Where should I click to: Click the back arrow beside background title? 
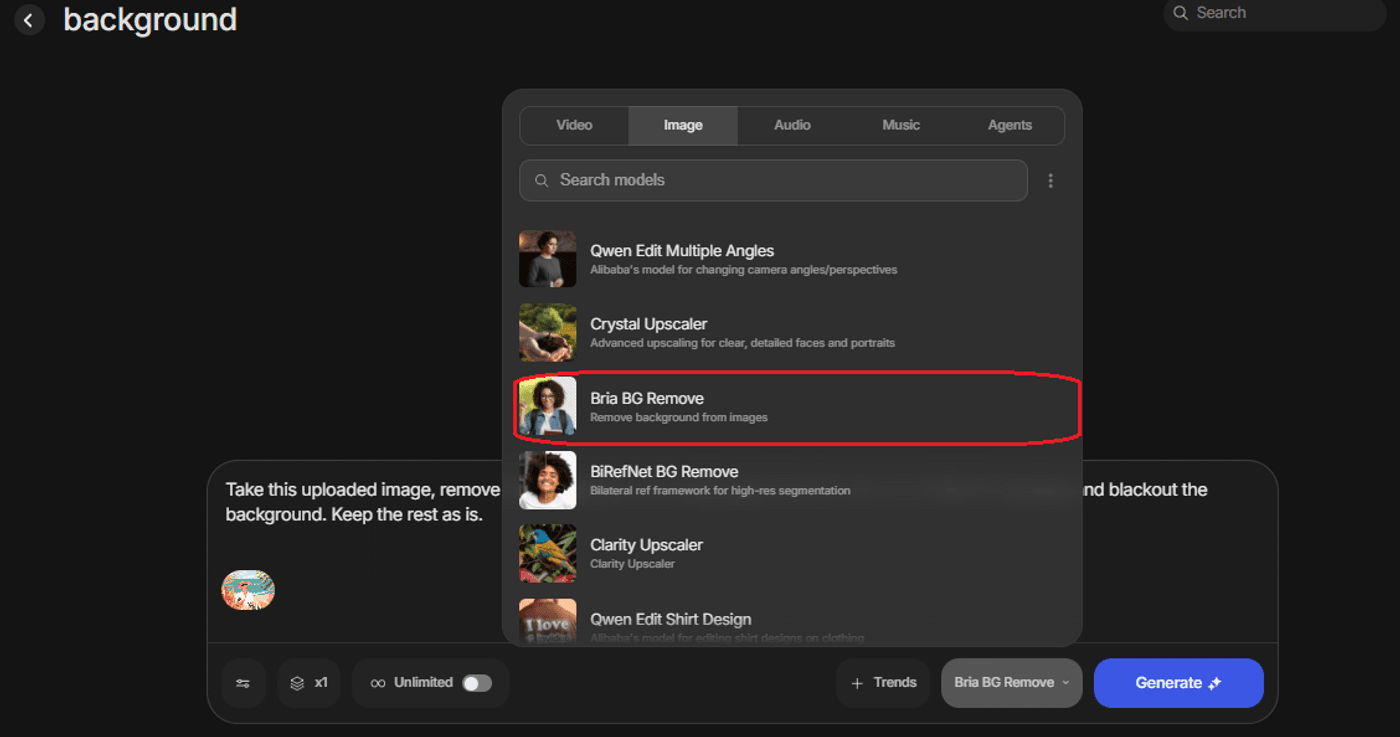[x=30, y=20]
